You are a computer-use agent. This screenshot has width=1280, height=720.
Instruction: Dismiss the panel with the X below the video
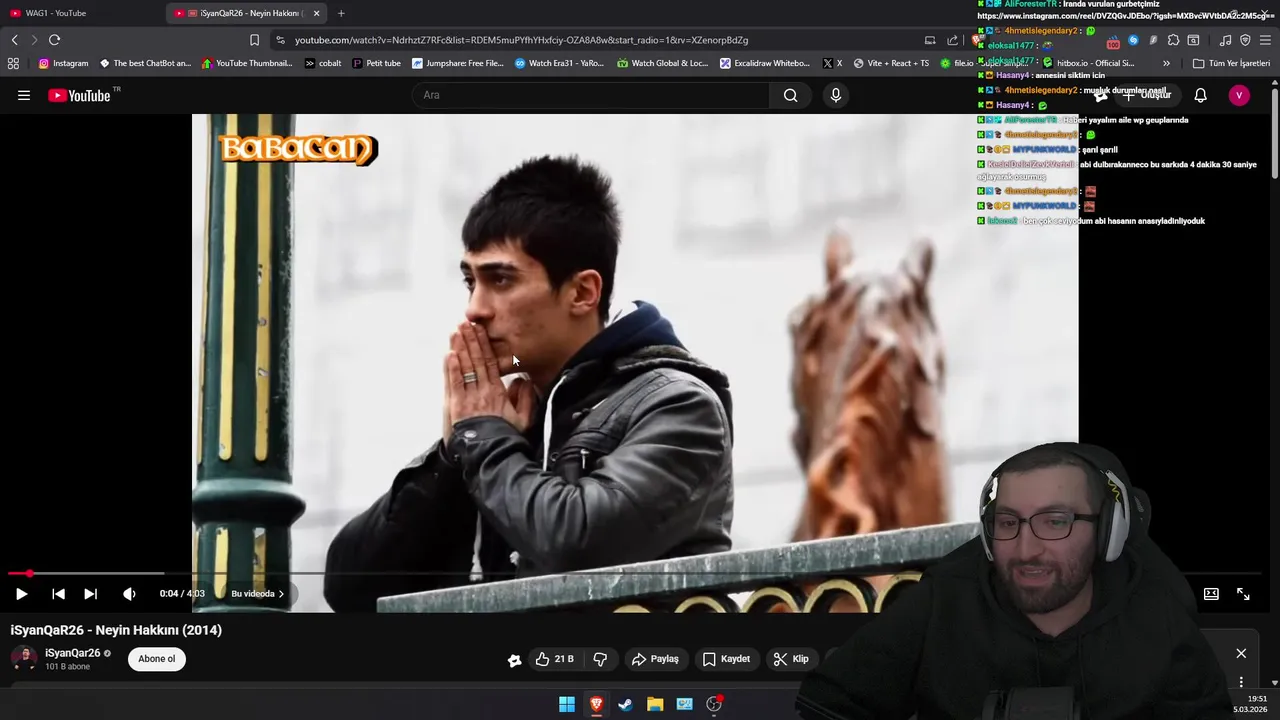click(1241, 653)
